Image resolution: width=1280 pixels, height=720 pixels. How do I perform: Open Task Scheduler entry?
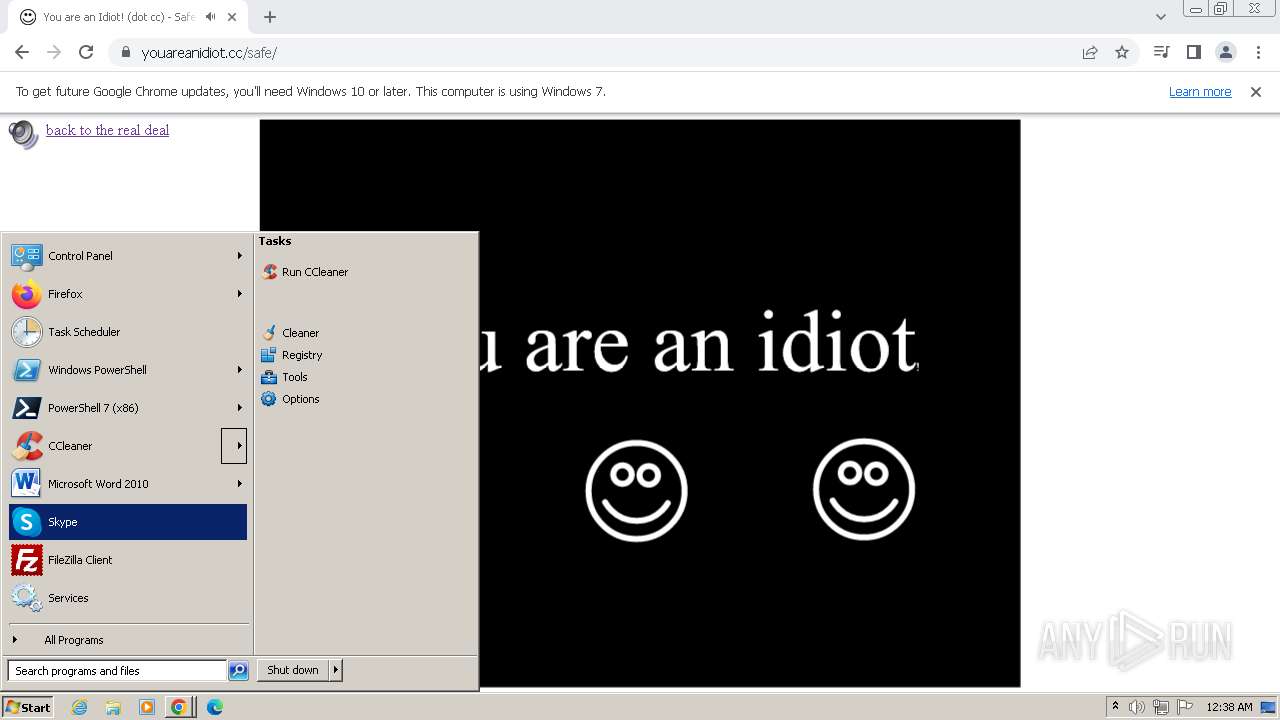(x=128, y=332)
